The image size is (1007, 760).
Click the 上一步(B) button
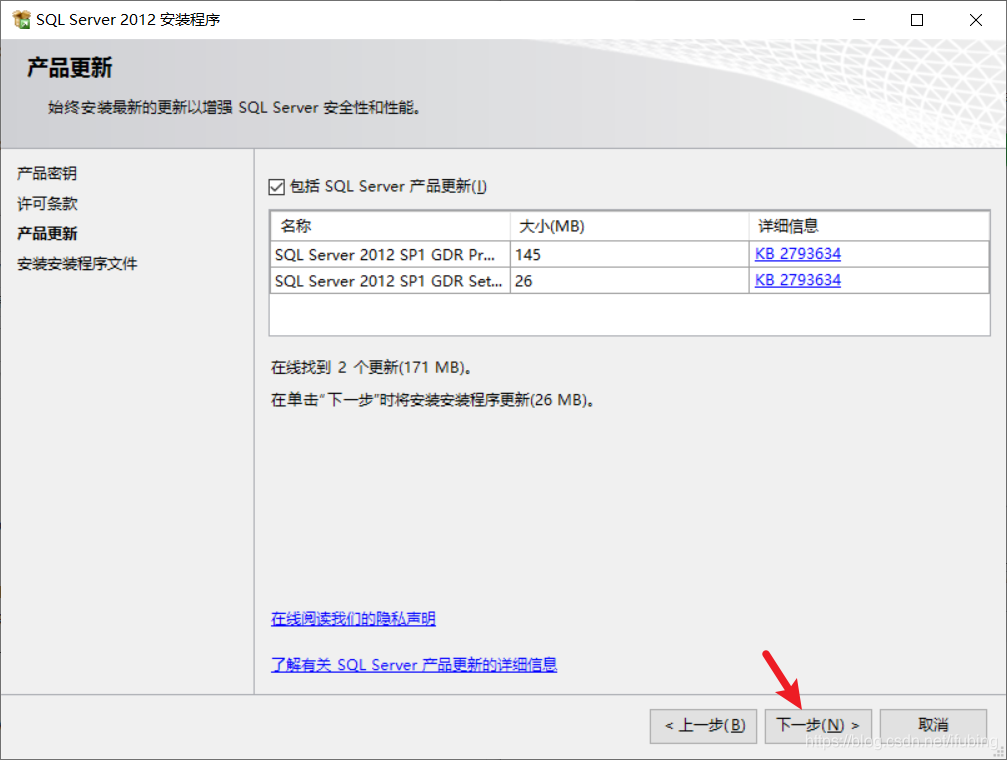coord(703,726)
